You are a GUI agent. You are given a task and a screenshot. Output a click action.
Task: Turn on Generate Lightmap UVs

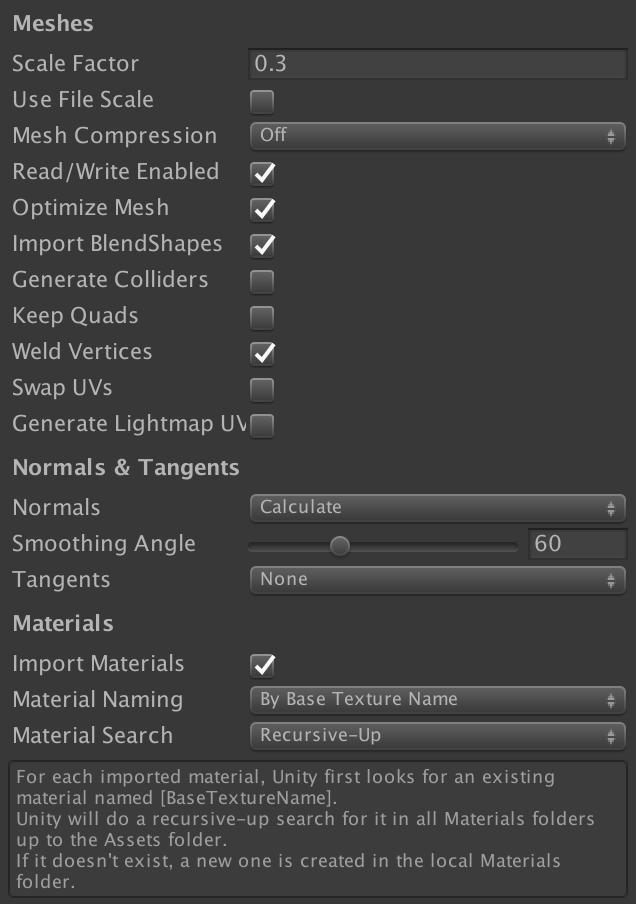pyautogui.click(x=261, y=424)
